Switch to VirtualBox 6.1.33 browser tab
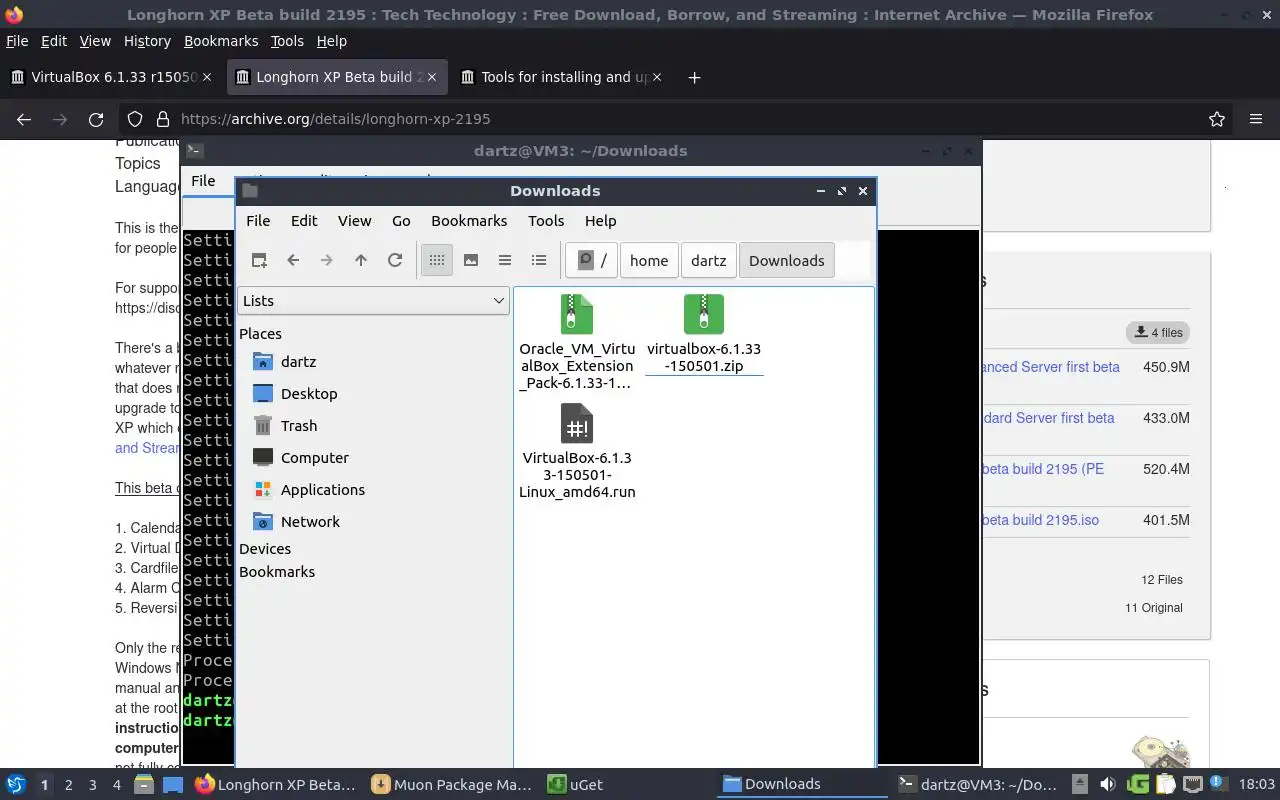The height and width of the screenshot is (800, 1280). pyautogui.click(x=110, y=77)
